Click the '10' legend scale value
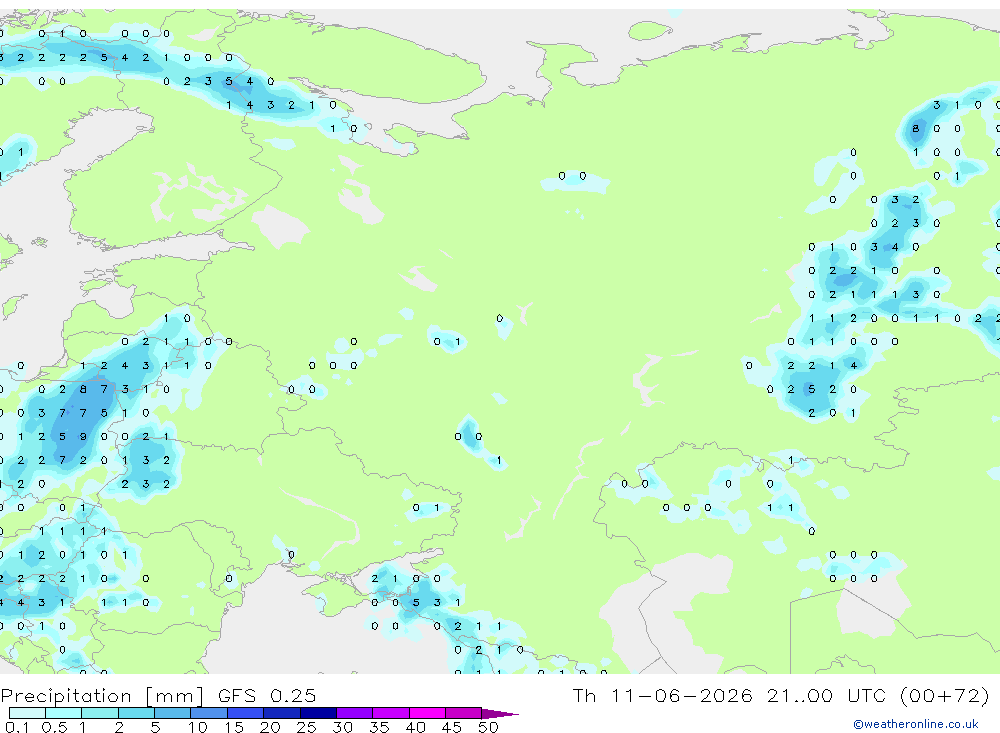Screen dimensions: 1000x733 click(x=197, y=727)
